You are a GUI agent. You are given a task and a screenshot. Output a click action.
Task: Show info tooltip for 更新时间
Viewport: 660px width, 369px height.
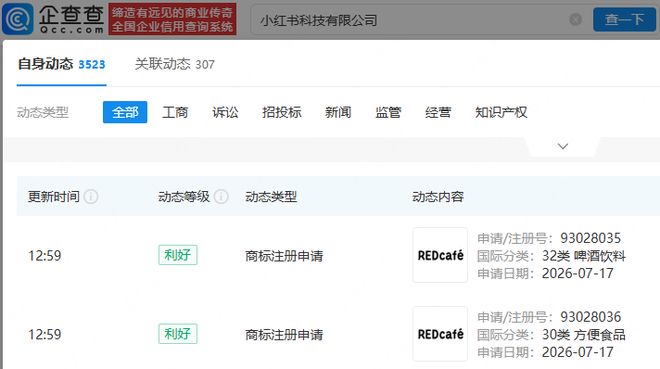(91, 196)
